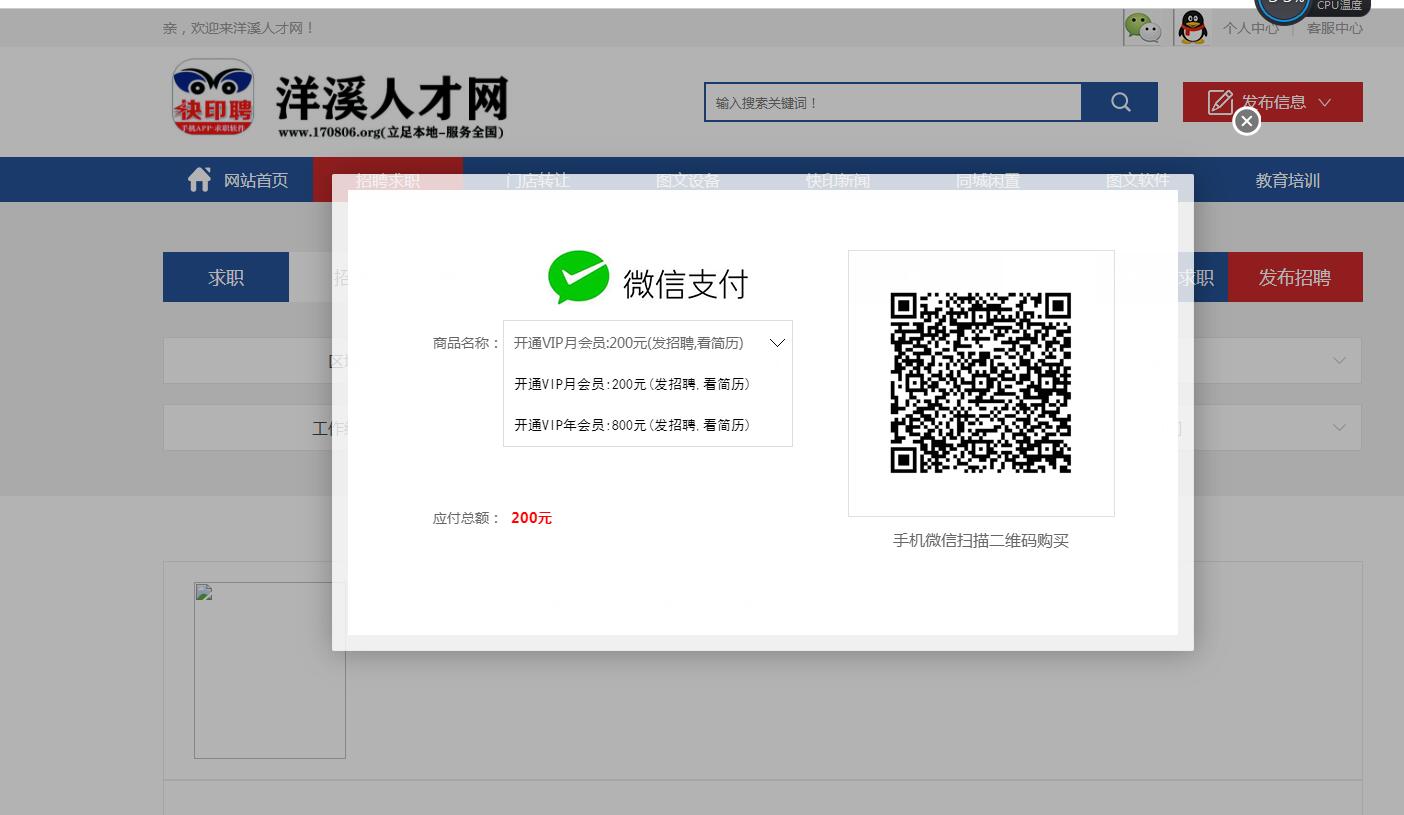This screenshot has height=815, width=1404.
Task: Click the WeChat payment QR code
Action: pos(981,383)
